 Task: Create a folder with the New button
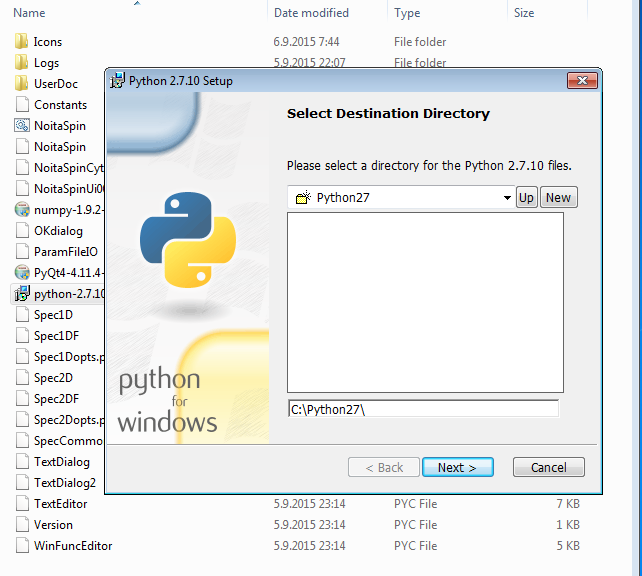click(558, 198)
